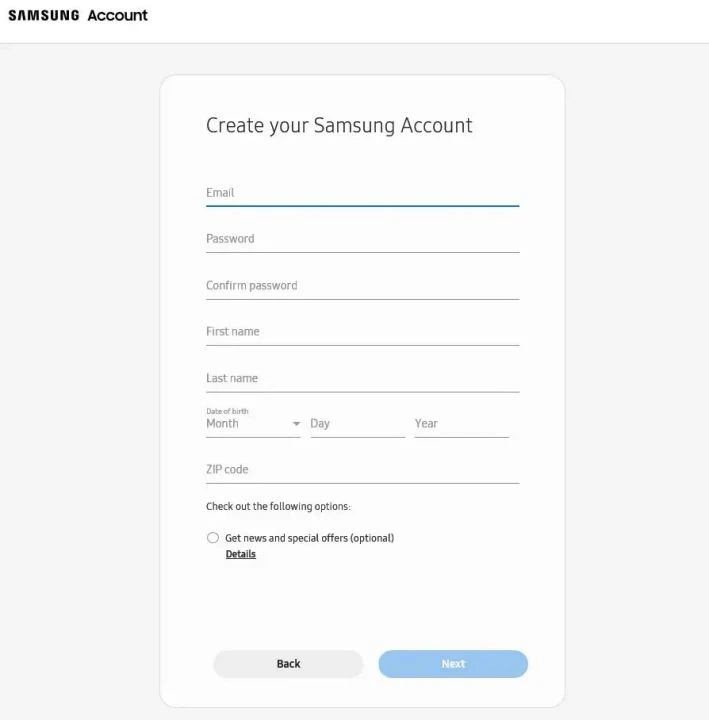
Task: Click the Create your Samsung Account heading
Action: pyautogui.click(x=339, y=126)
